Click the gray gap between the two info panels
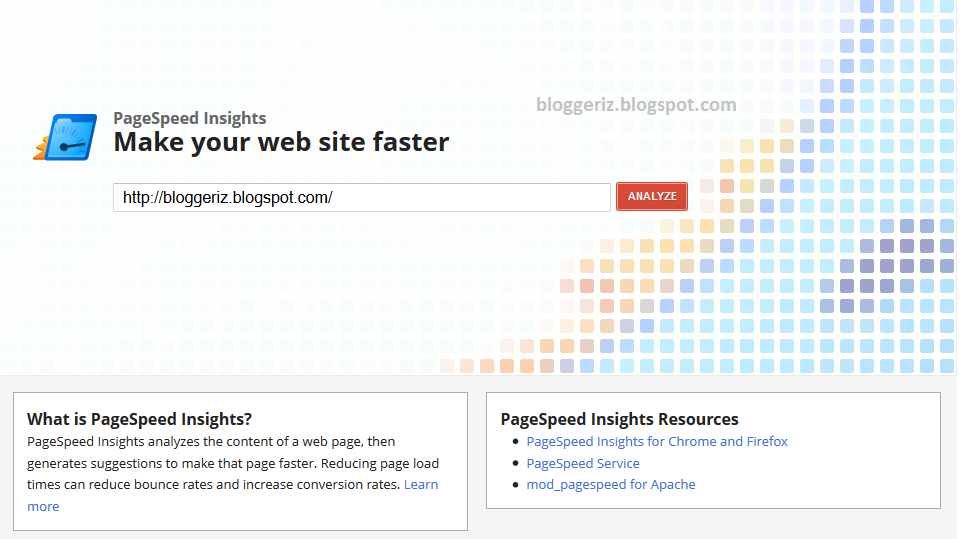967x539 pixels. 477,460
